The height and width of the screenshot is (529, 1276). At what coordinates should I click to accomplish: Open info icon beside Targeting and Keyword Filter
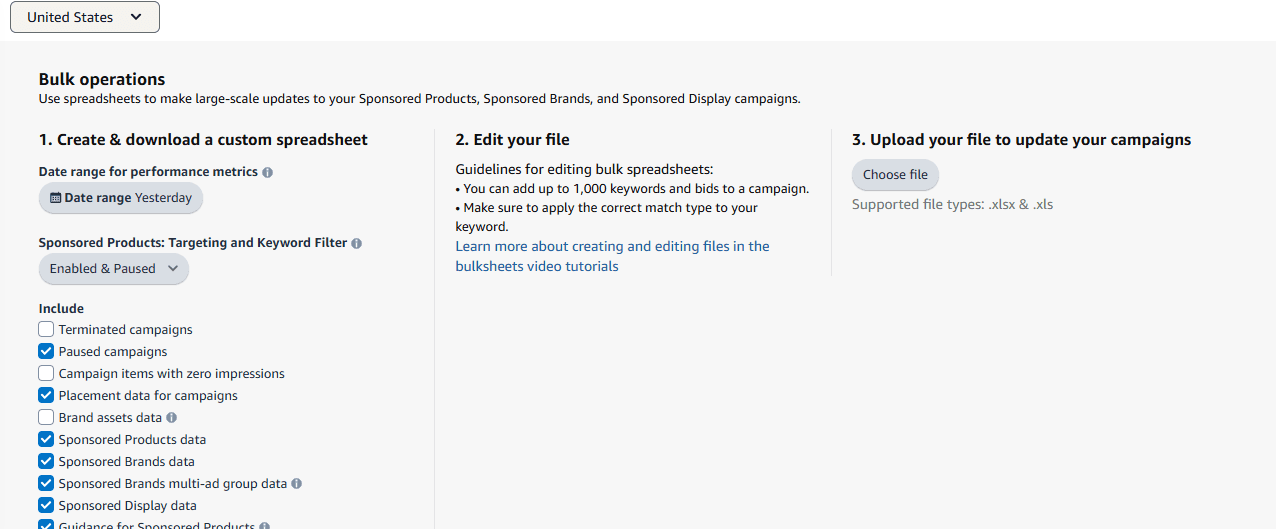[357, 243]
